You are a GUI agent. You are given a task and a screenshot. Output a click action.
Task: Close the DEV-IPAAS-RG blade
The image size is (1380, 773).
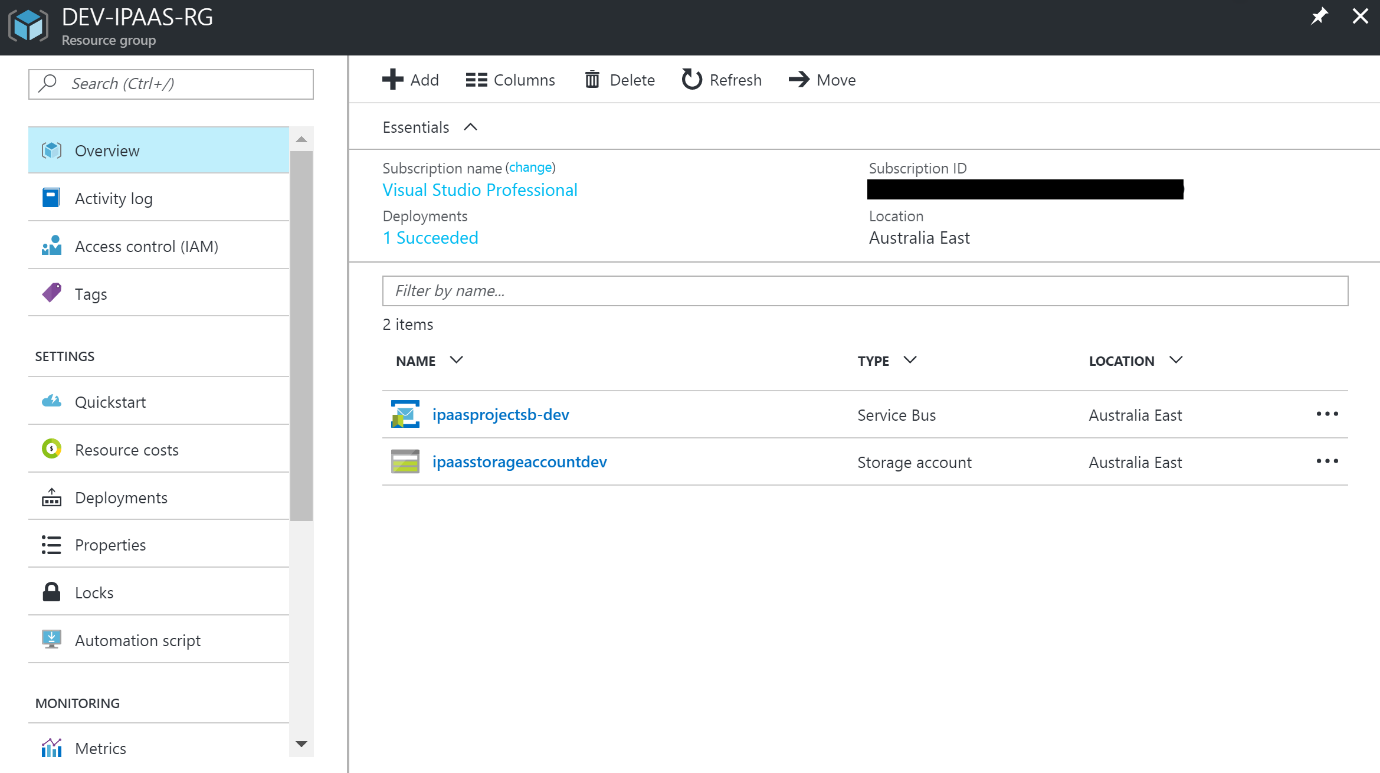[x=1360, y=16]
